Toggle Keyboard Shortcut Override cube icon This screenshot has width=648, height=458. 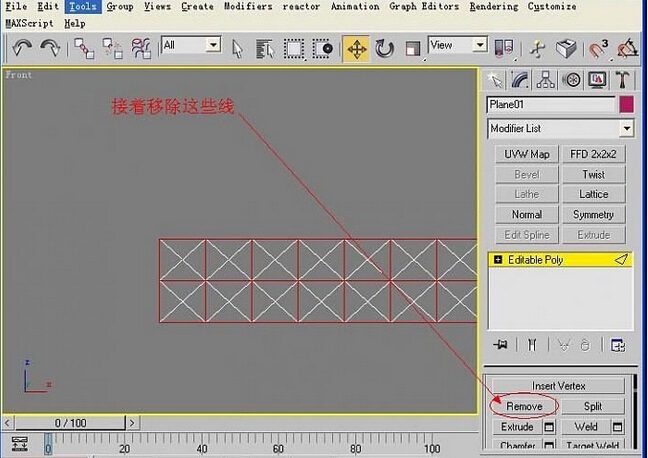point(566,48)
